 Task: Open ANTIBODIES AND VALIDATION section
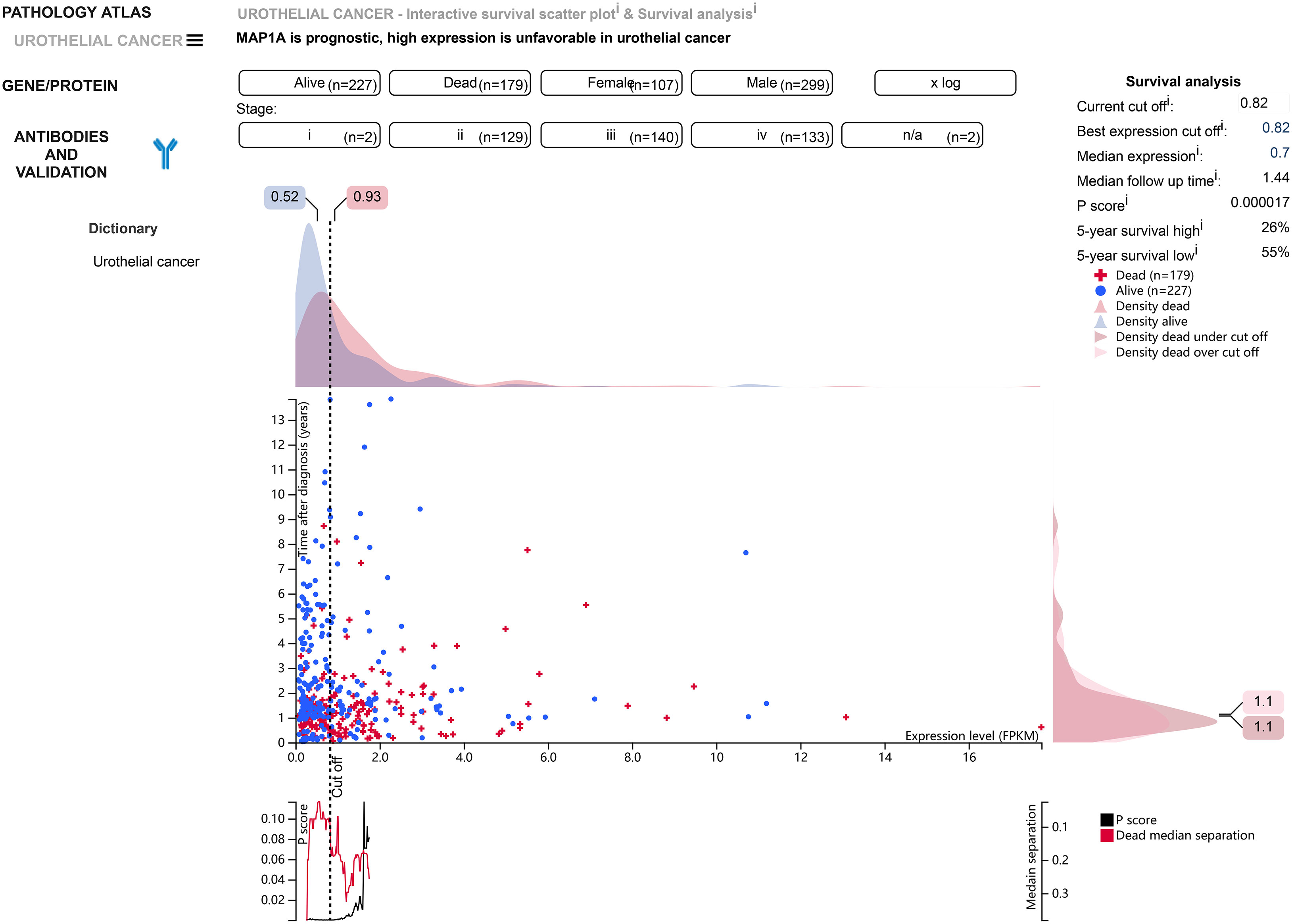click(61, 154)
